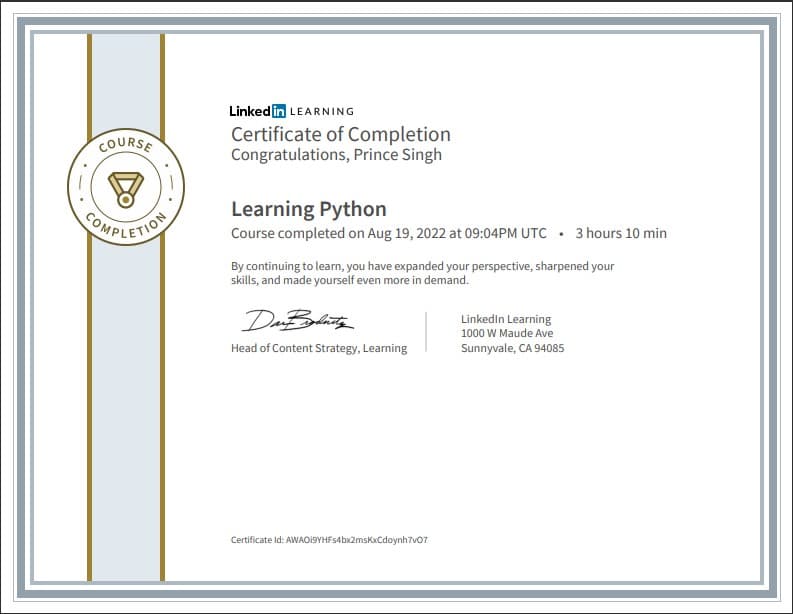Click the duration '3 hours 10 min'
793x614 pixels.
(x=621, y=233)
